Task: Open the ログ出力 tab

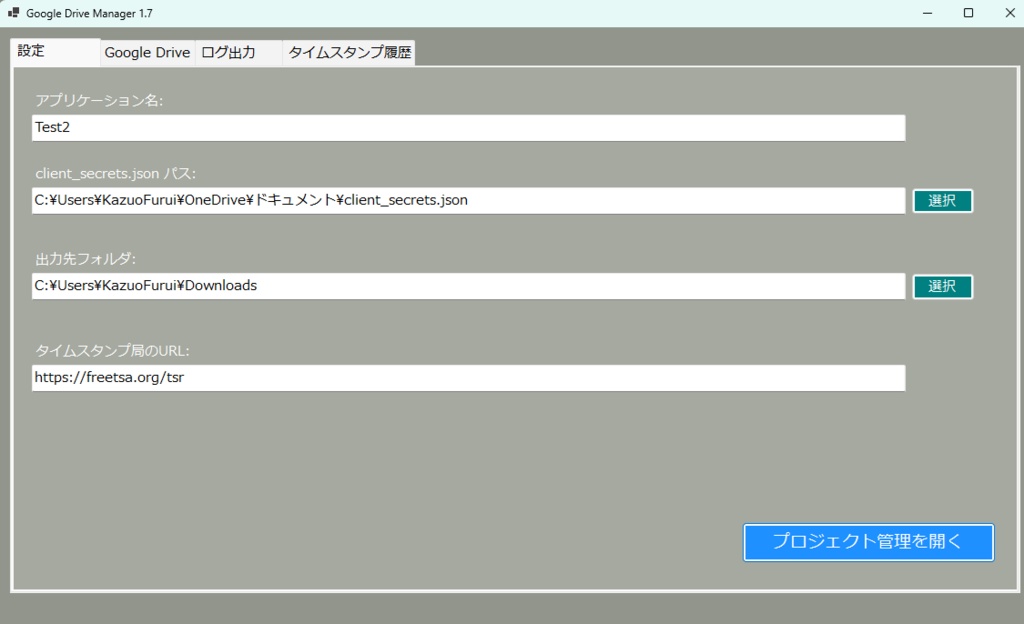Action: pos(238,53)
